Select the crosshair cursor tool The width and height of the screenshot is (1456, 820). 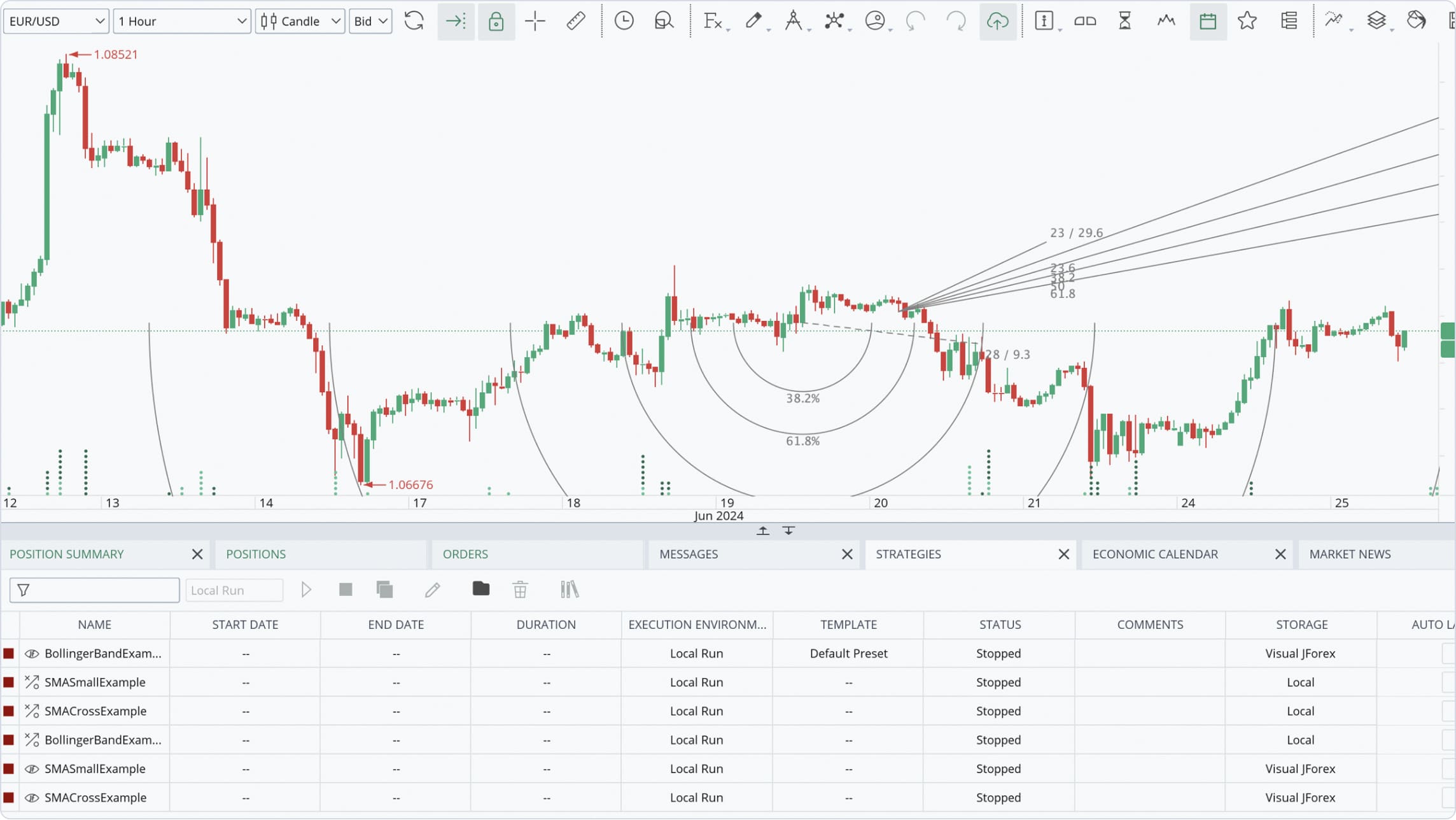coord(535,21)
